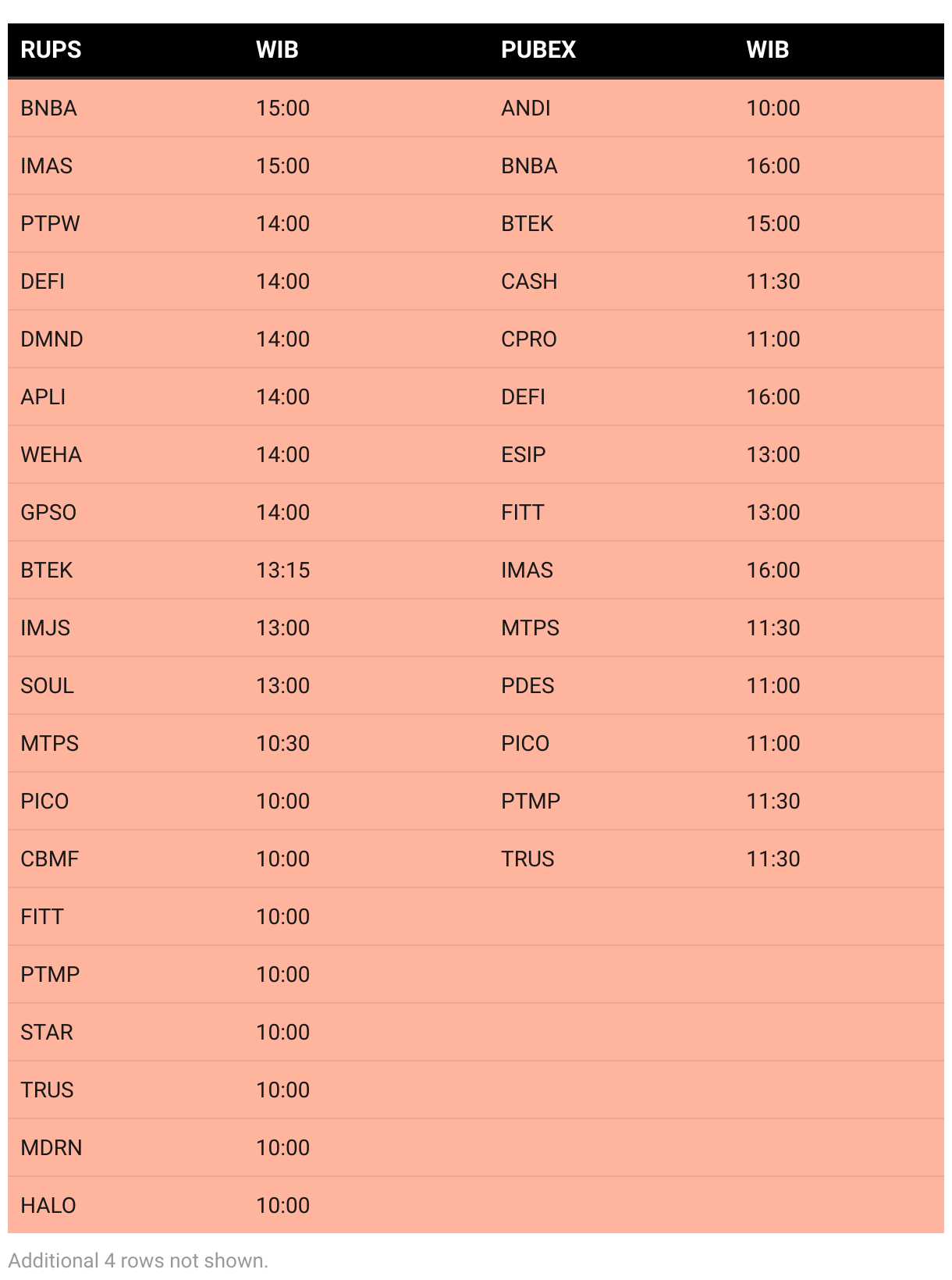
Task: Select the MDRN cell in RUPS column
Action: (x=52, y=1148)
